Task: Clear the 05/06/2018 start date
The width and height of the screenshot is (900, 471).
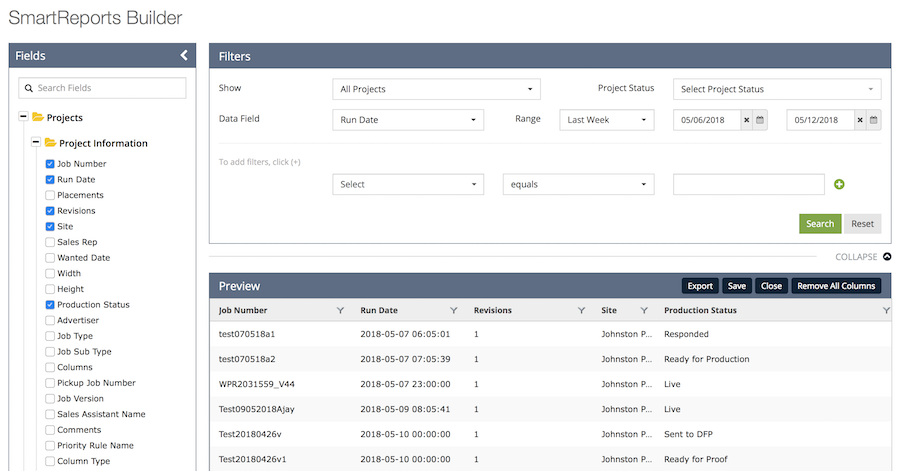Action: (x=746, y=120)
